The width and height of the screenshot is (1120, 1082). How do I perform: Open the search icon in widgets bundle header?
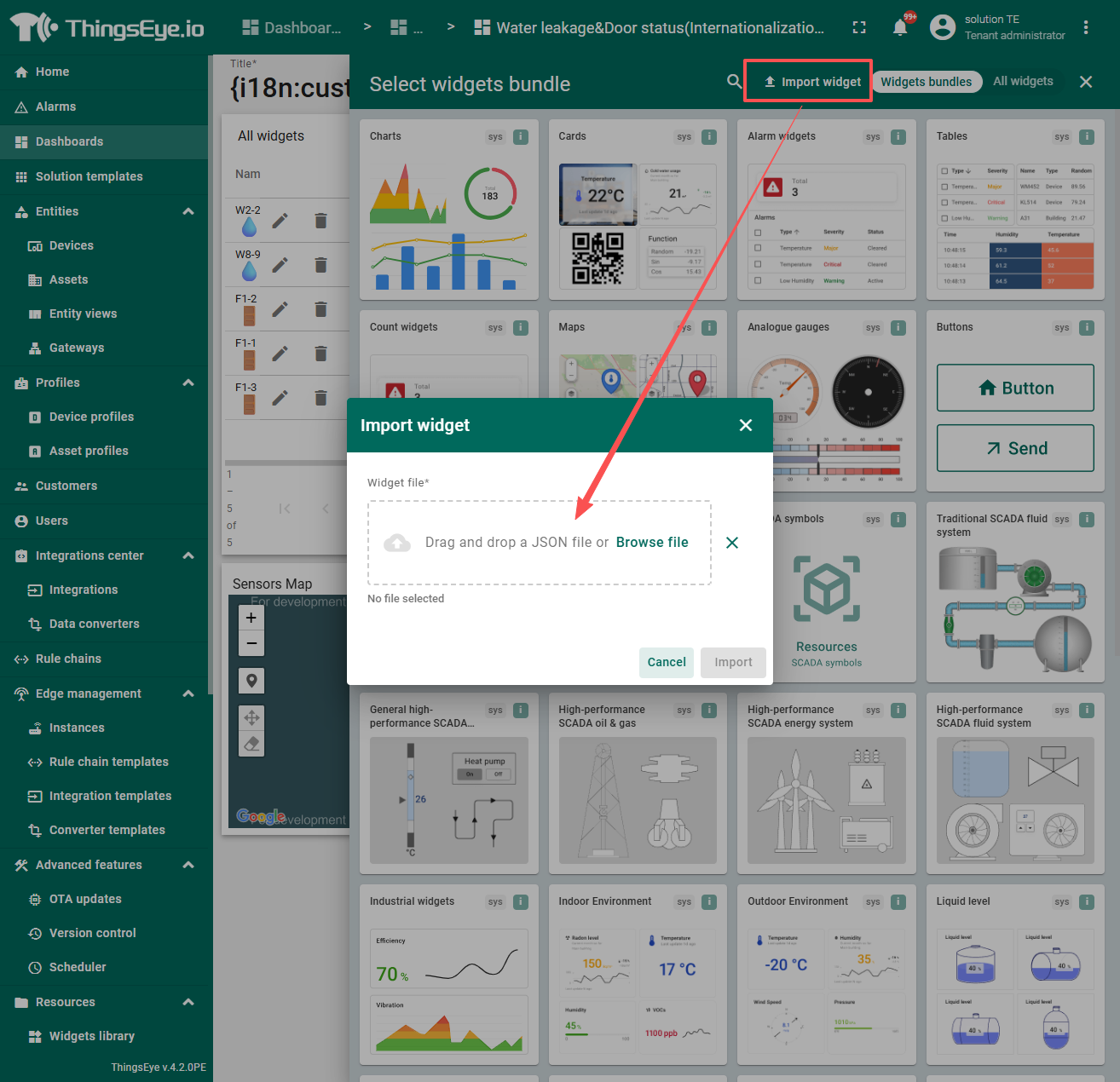734,82
